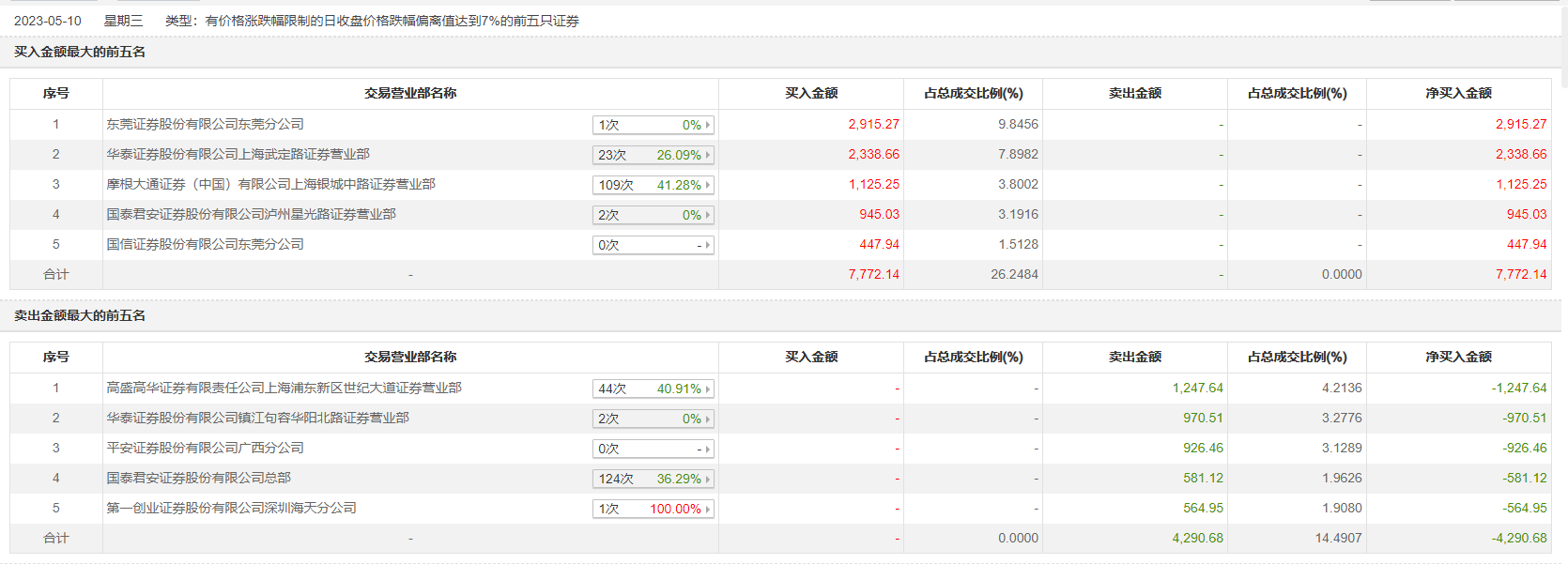This screenshot has width=1568, height=564.
Task: Expand the 44次 40.91% stats box
Action: click(653, 389)
